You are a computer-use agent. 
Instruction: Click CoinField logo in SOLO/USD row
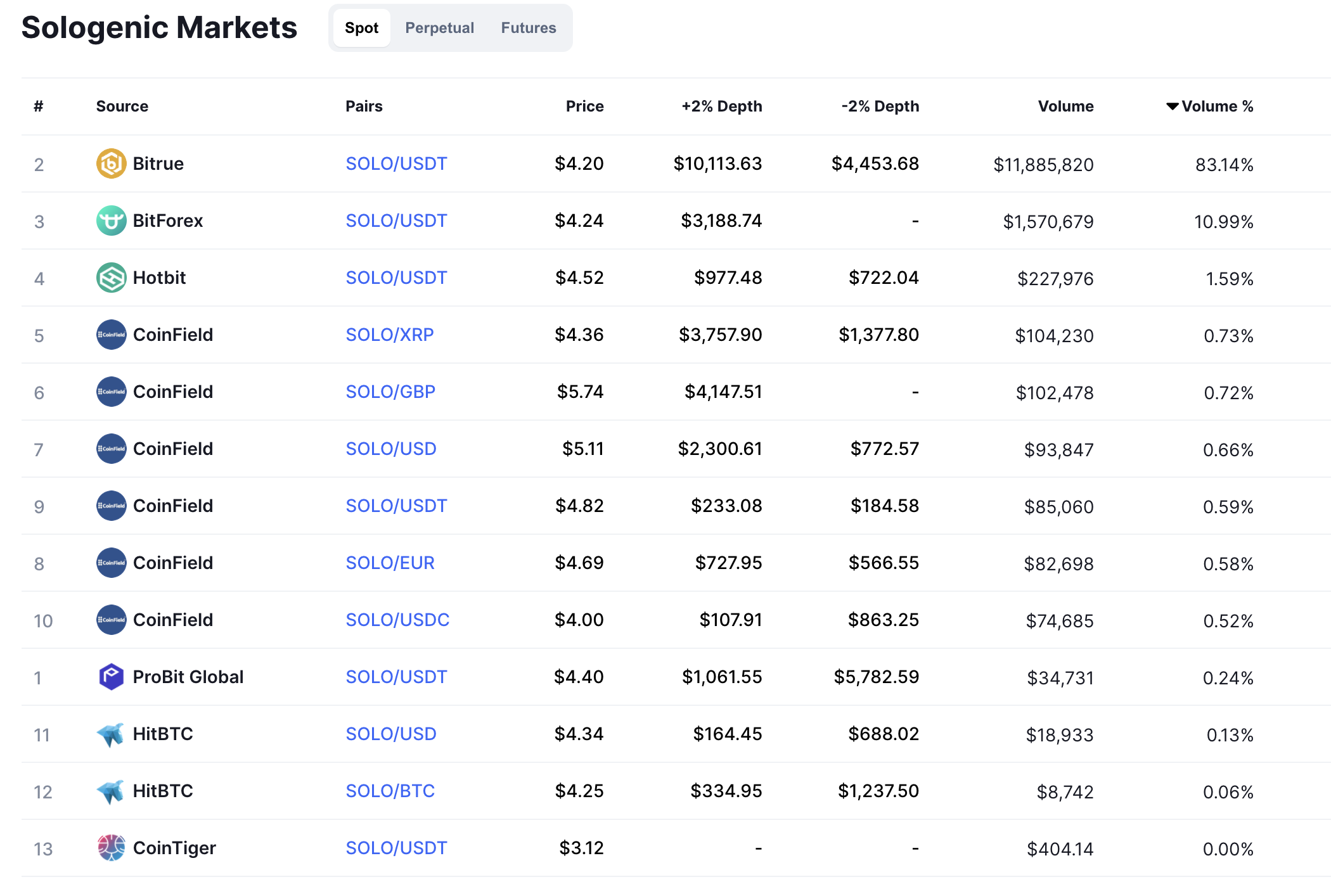(x=111, y=449)
